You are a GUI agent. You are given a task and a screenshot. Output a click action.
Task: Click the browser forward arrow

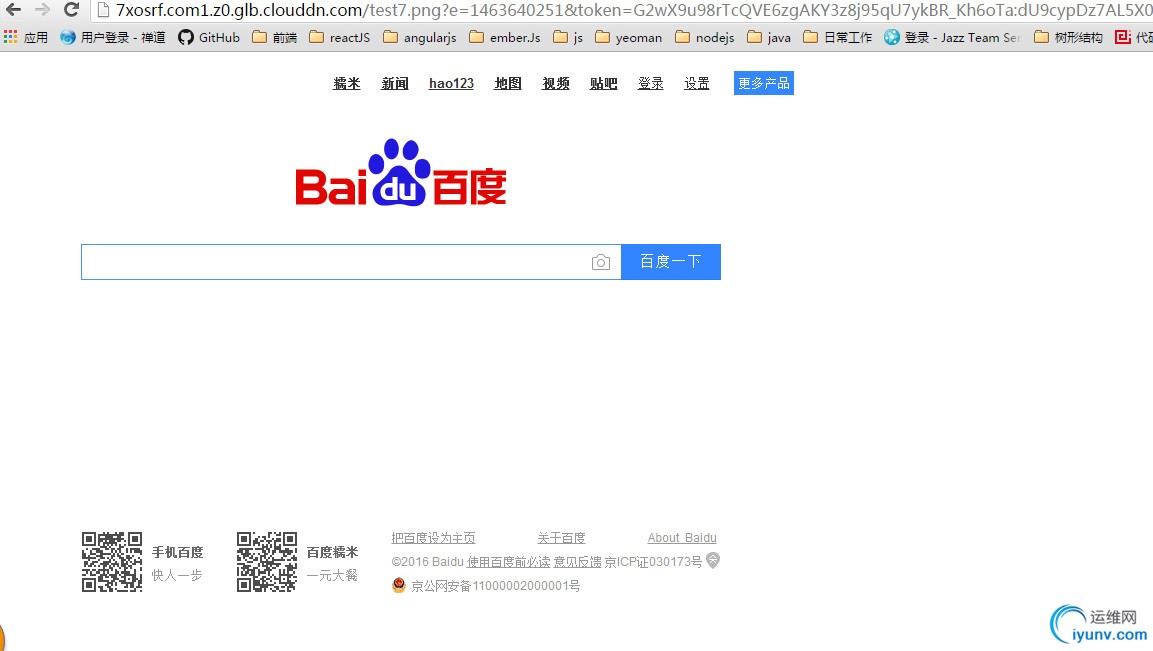[43, 10]
